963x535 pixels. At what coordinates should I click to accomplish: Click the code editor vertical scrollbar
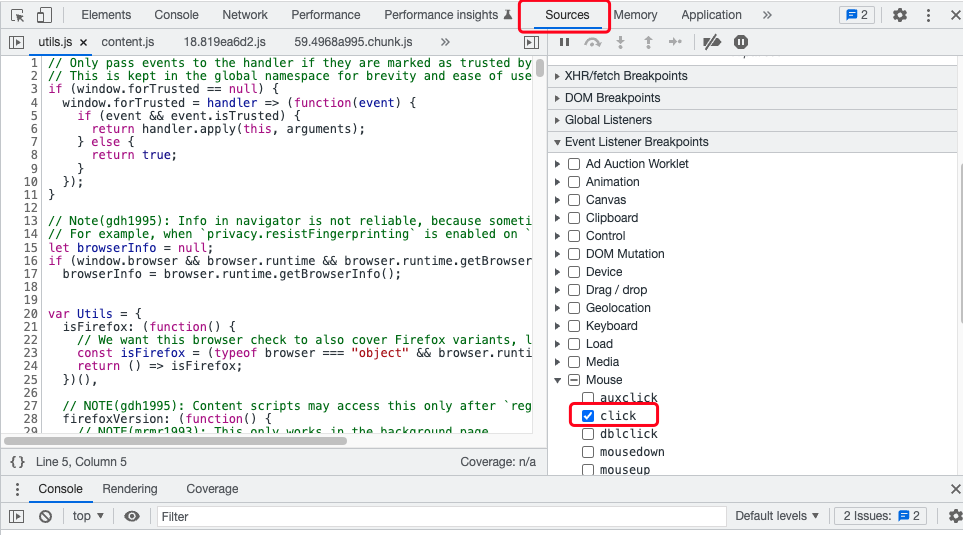pyautogui.click(x=540, y=68)
